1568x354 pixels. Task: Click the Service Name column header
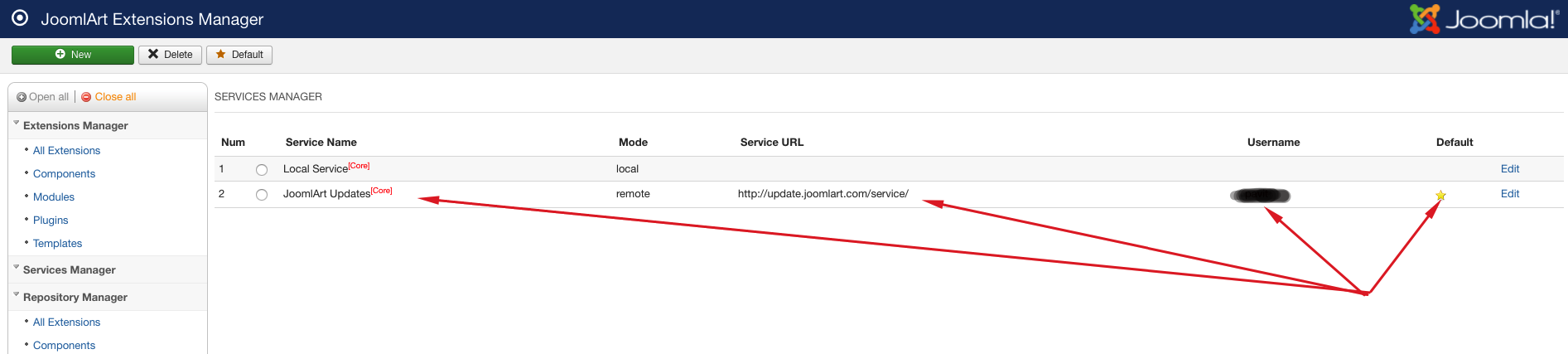click(x=321, y=142)
